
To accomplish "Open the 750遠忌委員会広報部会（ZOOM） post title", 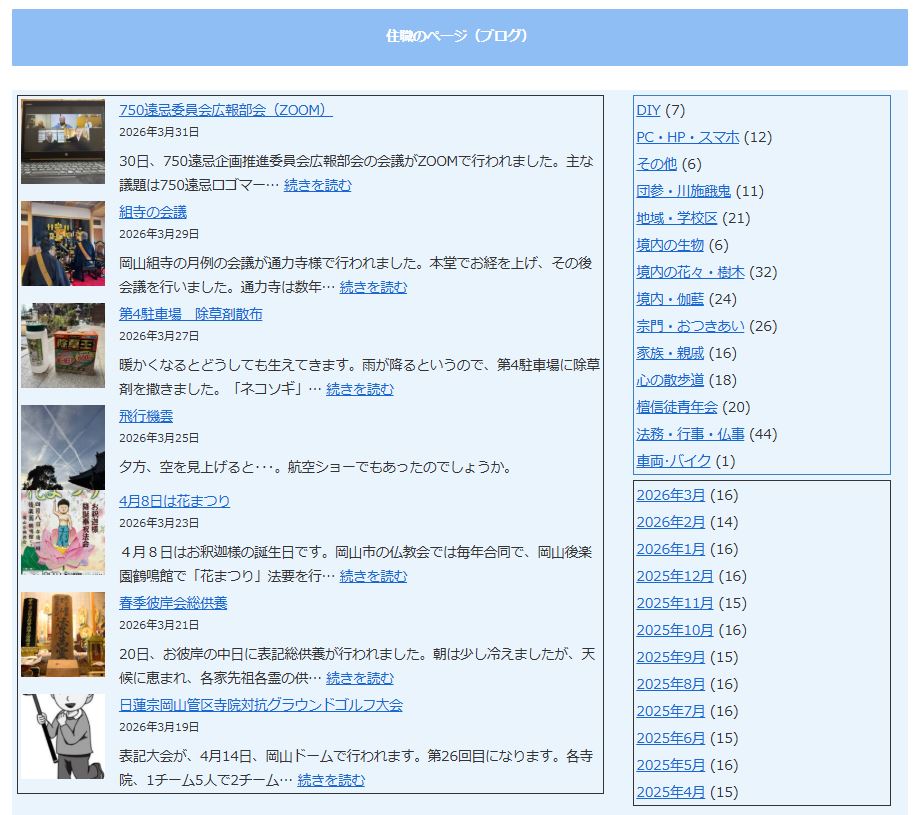I will coord(225,110).
